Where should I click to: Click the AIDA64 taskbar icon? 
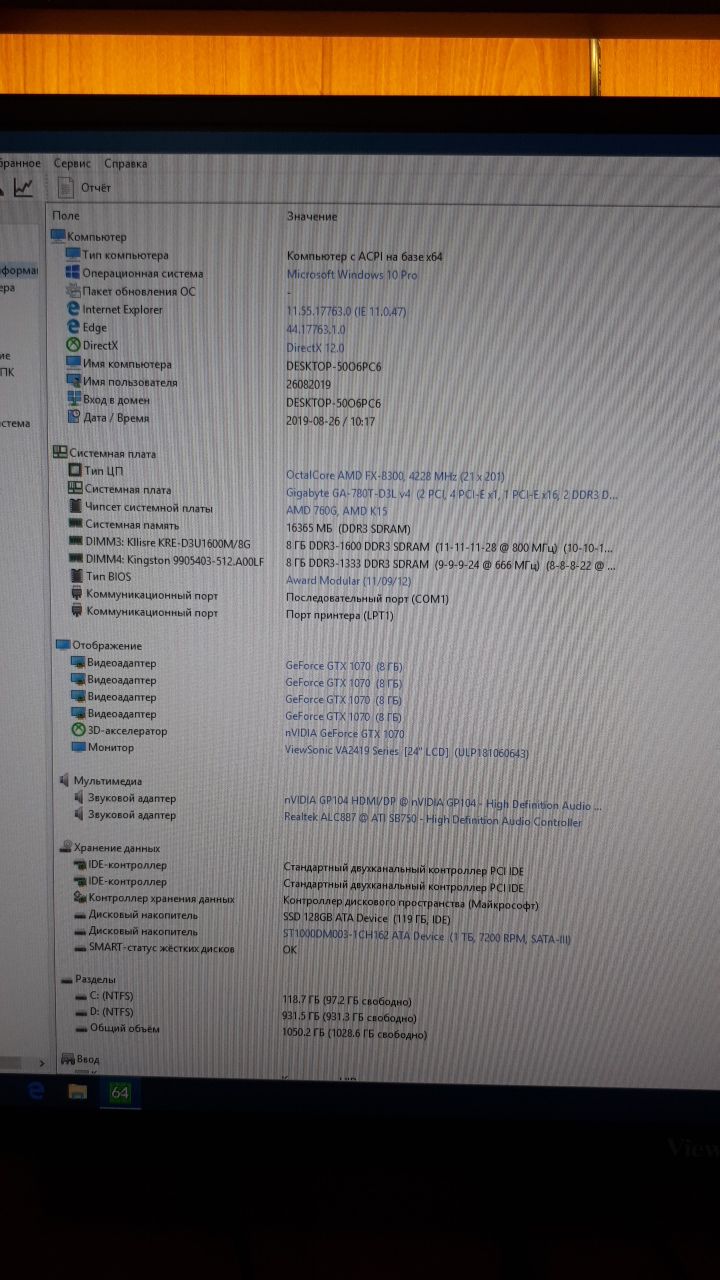point(119,1093)
